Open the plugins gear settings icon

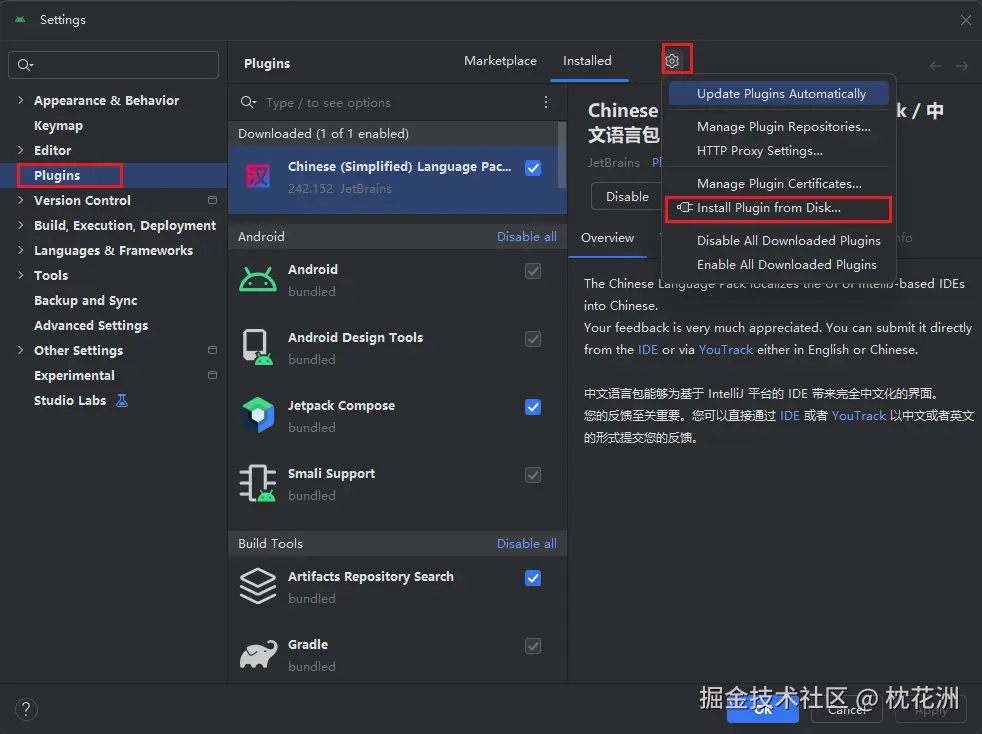tap(672, 61)
